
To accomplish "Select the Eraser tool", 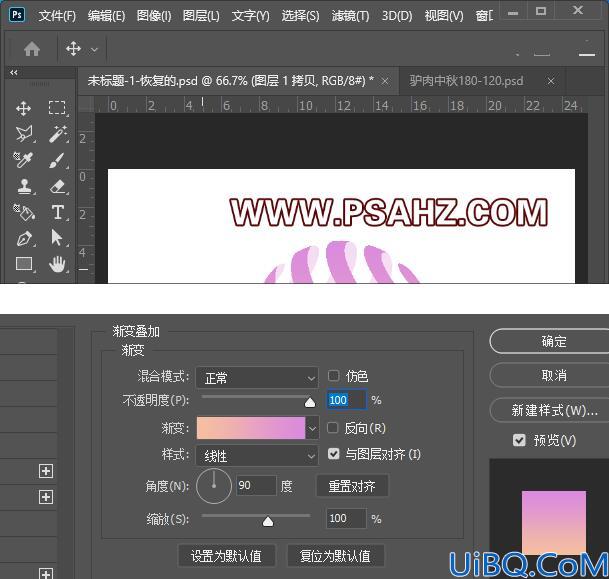I will (x=58, y=186).
